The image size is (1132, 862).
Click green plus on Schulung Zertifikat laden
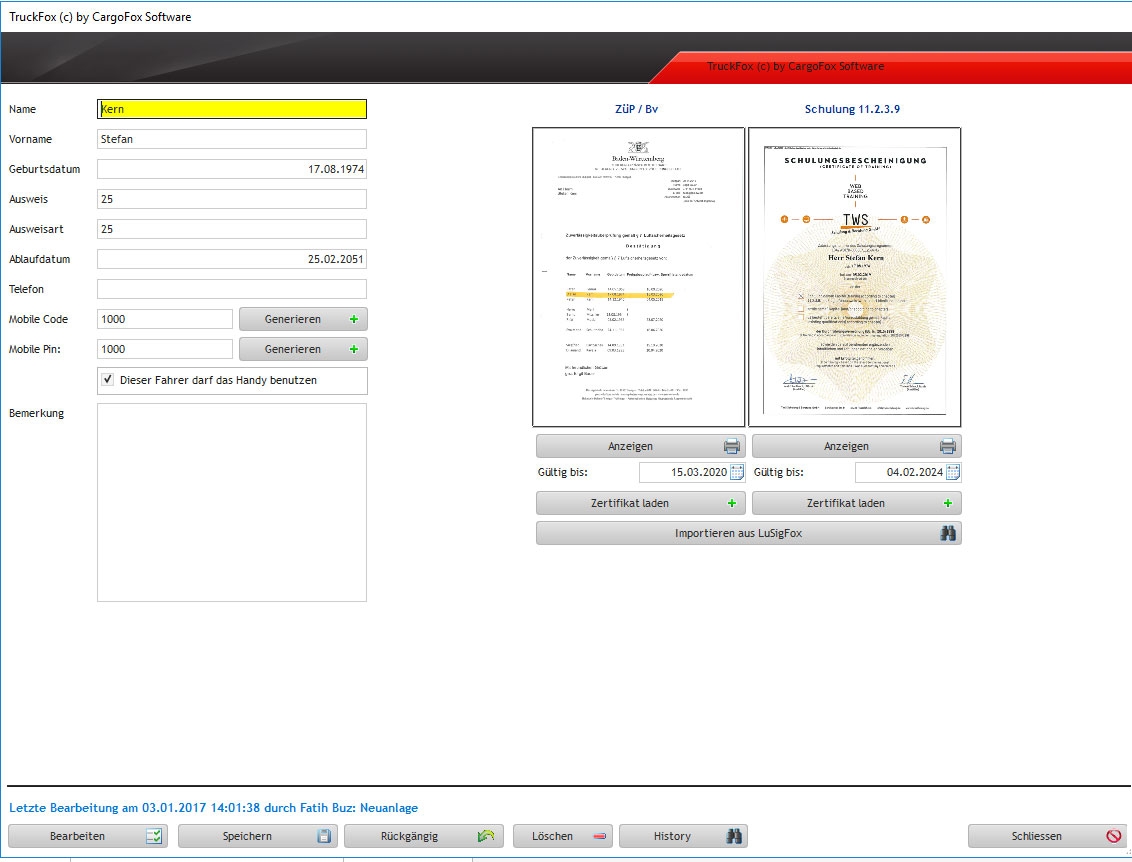948,503
